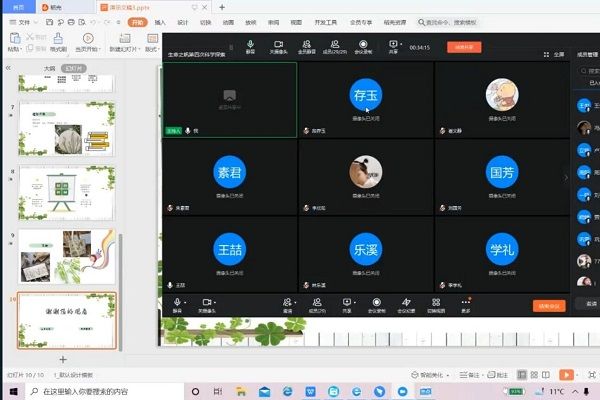600x400 pixels.
Task: Toggle the camera in bottom meeting toolbar
Action: (x=208, y=302)
